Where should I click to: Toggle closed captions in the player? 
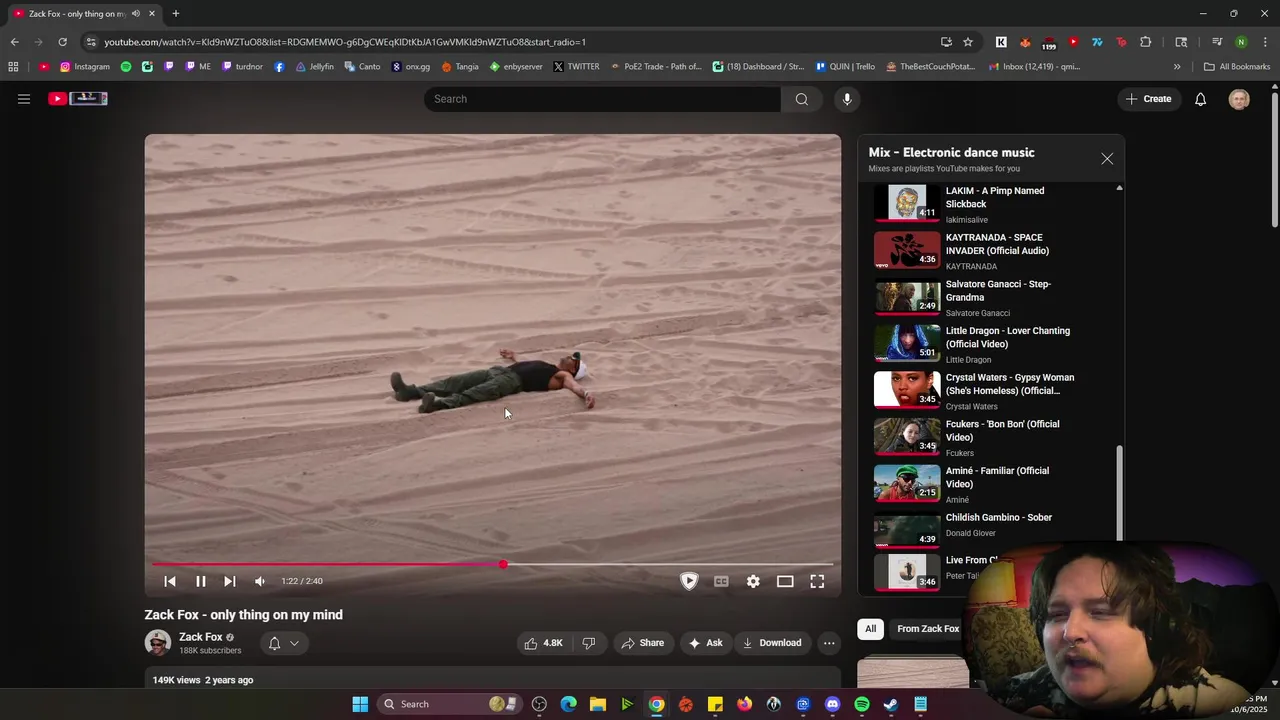coord(721,581)
